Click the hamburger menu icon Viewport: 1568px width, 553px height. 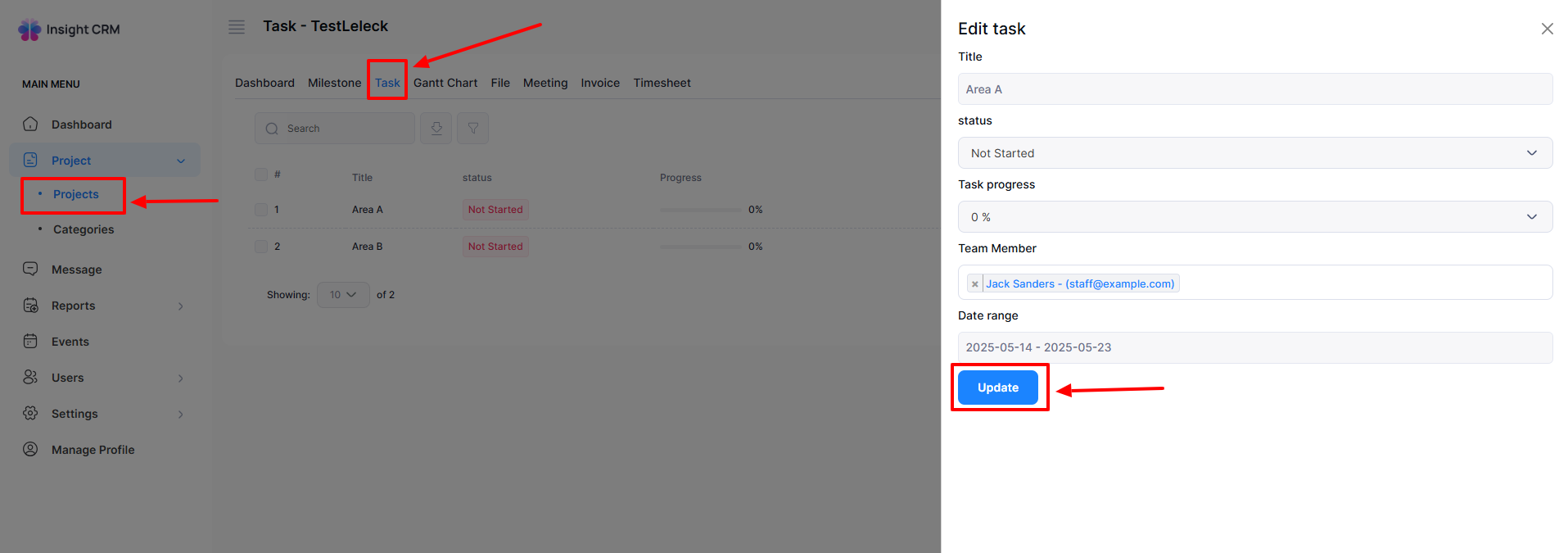click(x=237, y=27)
